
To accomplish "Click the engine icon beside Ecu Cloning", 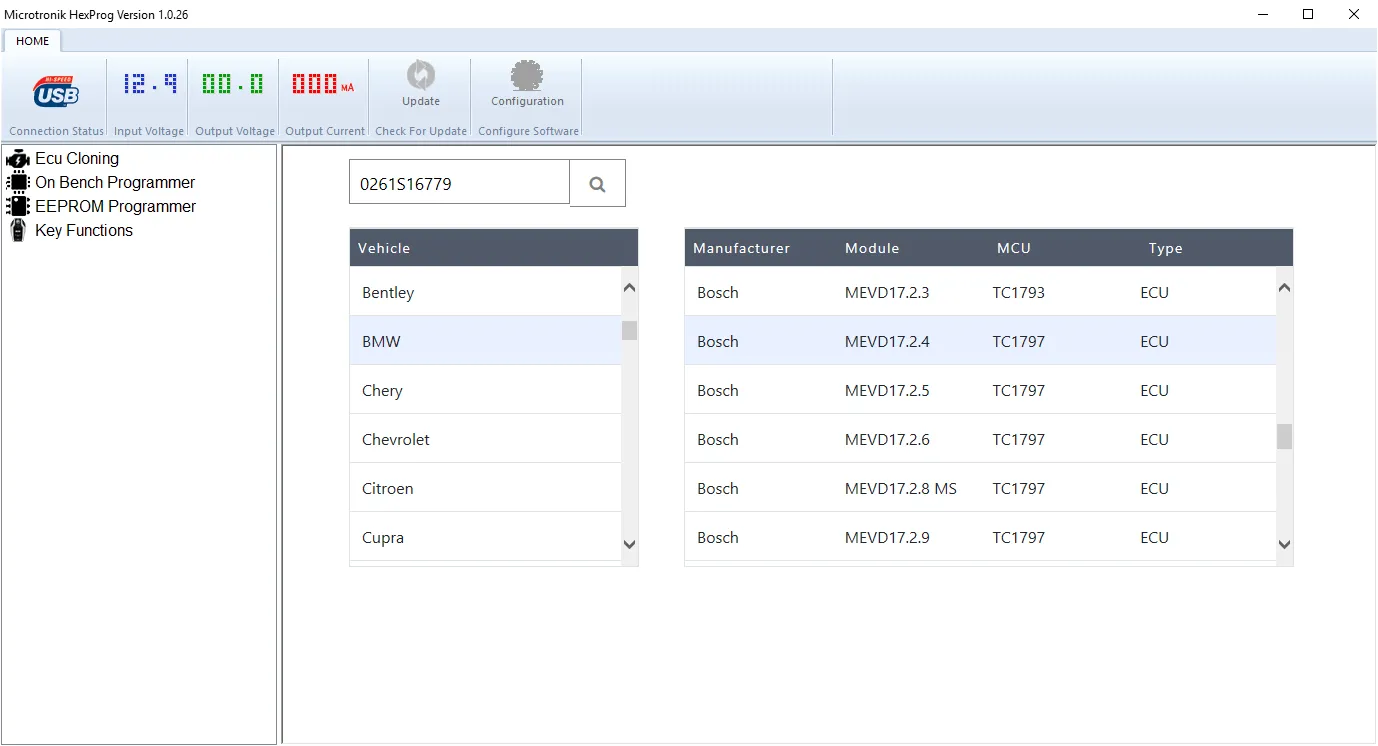I will tap(18, 158).
